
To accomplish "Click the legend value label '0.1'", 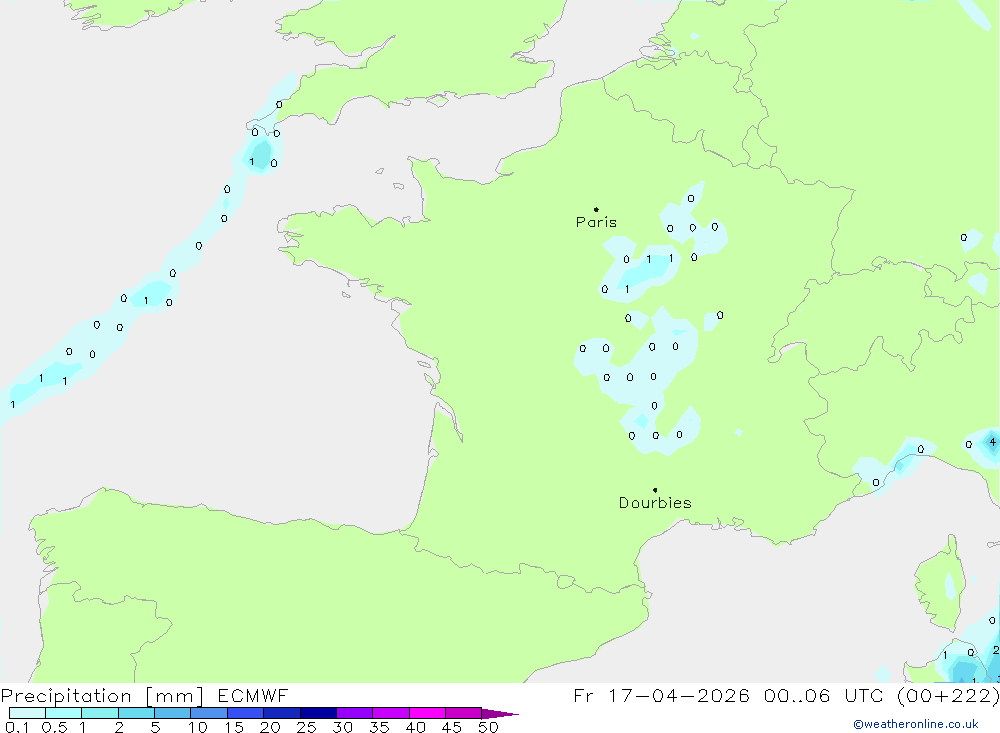I will 17,727.
